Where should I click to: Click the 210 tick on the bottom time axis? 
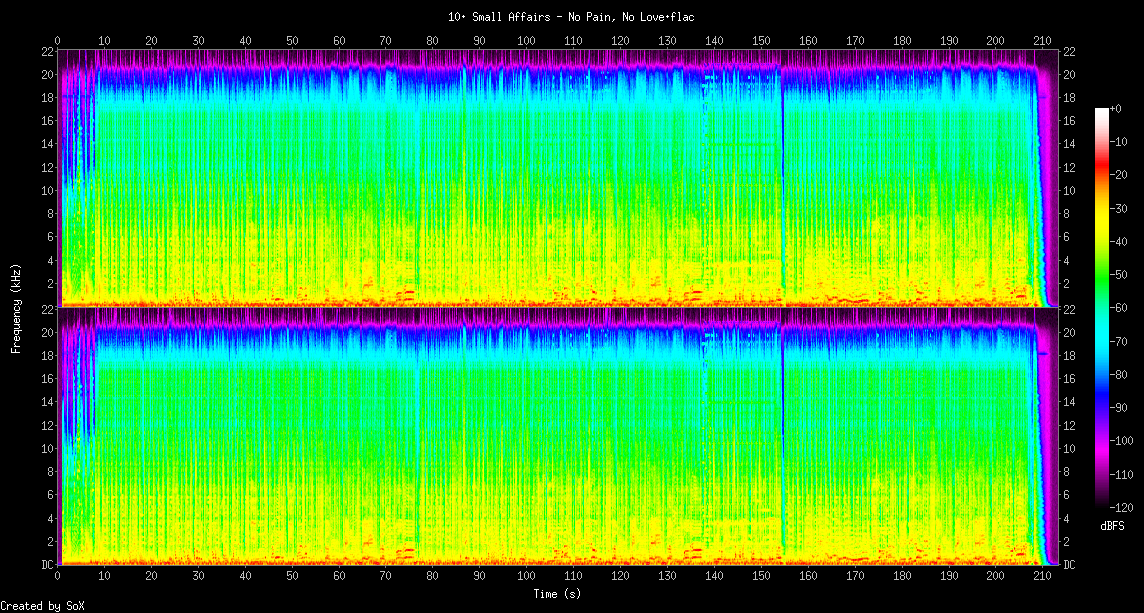coord(1042,578)
